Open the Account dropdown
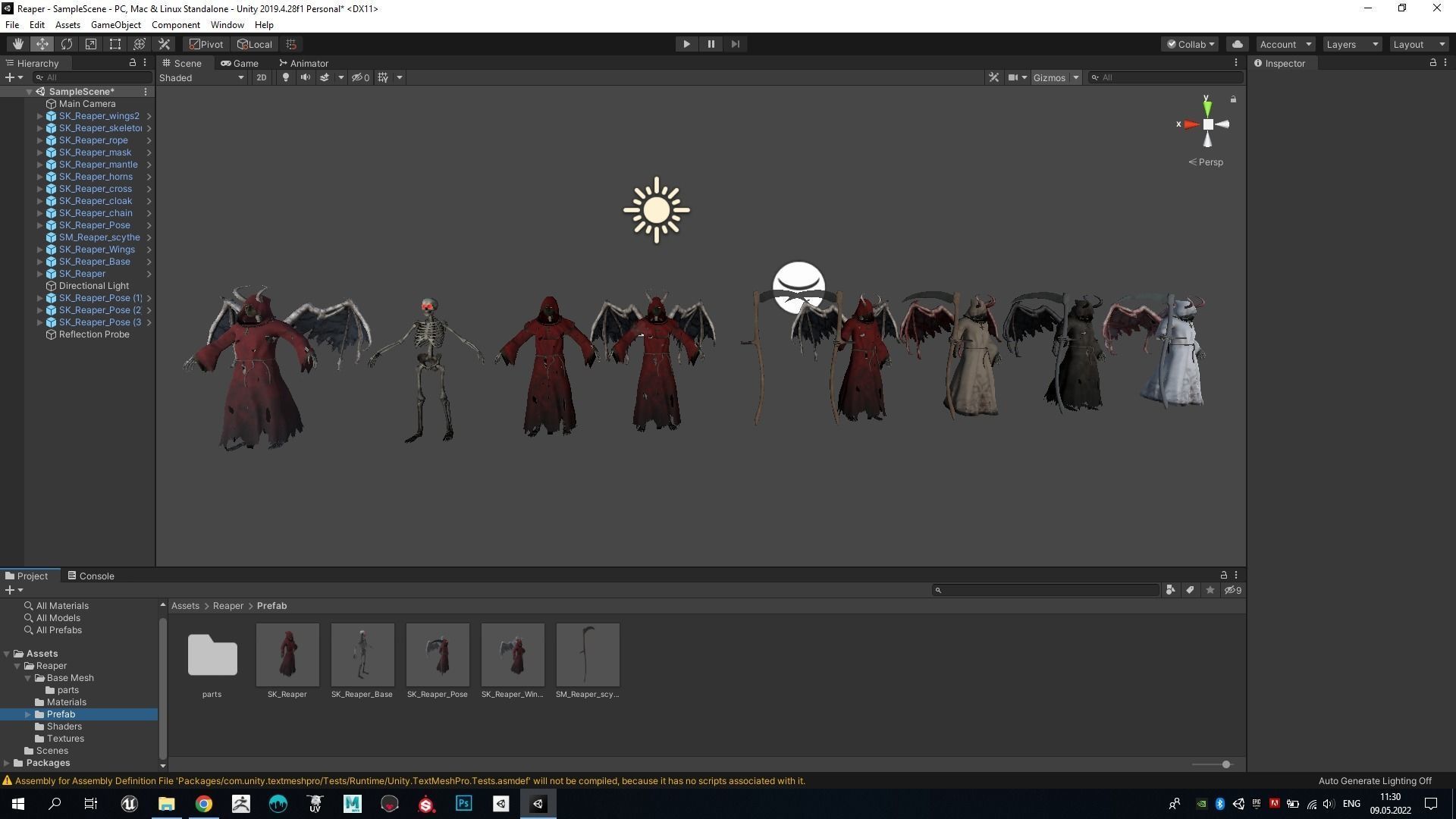1456x819 pixels. pos(1285,44)
